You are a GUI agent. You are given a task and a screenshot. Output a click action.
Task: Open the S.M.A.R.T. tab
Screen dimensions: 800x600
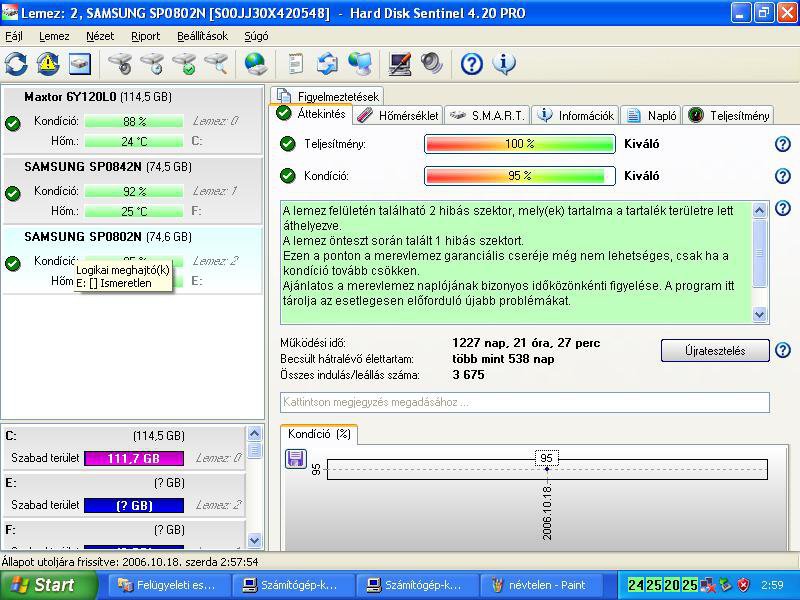pos(487,116)
